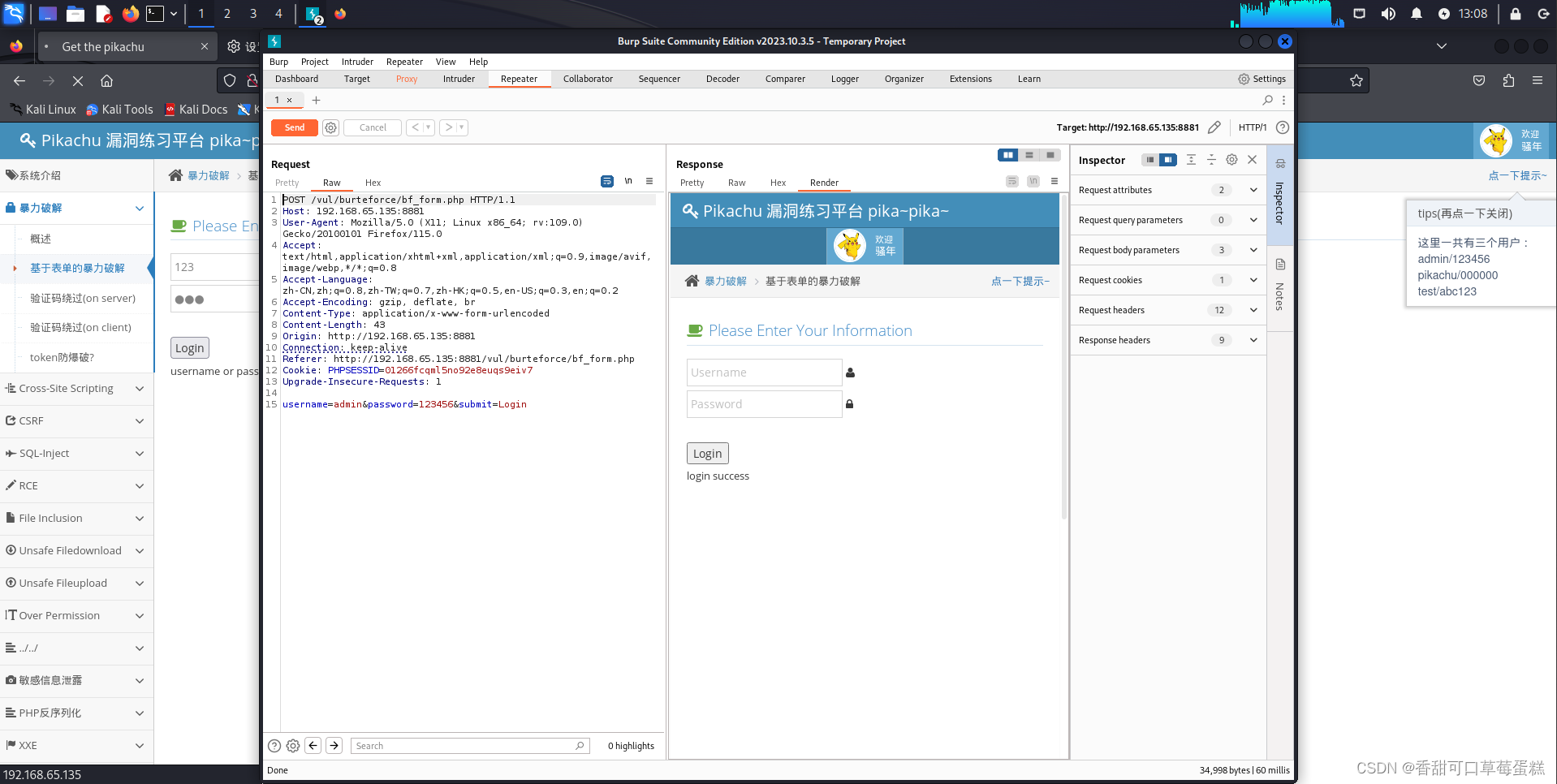Switch to the Intruder tool tab
The width and height of the screenshot is (1557, 784).
(459, 79)
